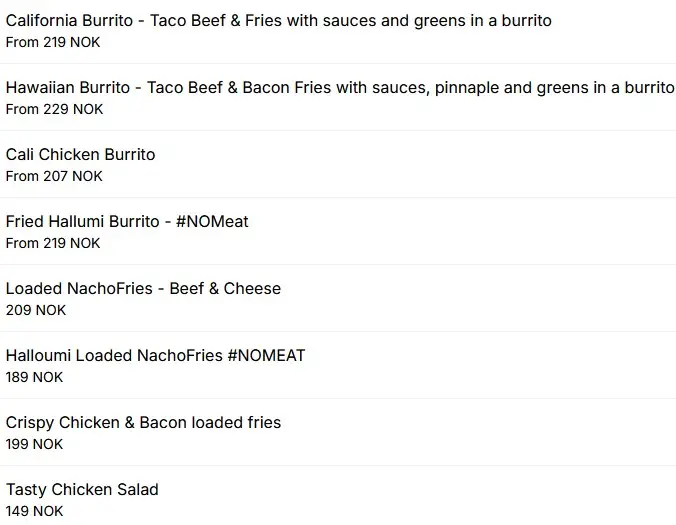676x525 pixels.
Task: Click the 149 NOK price label
Action: click(x=34, y=511)
